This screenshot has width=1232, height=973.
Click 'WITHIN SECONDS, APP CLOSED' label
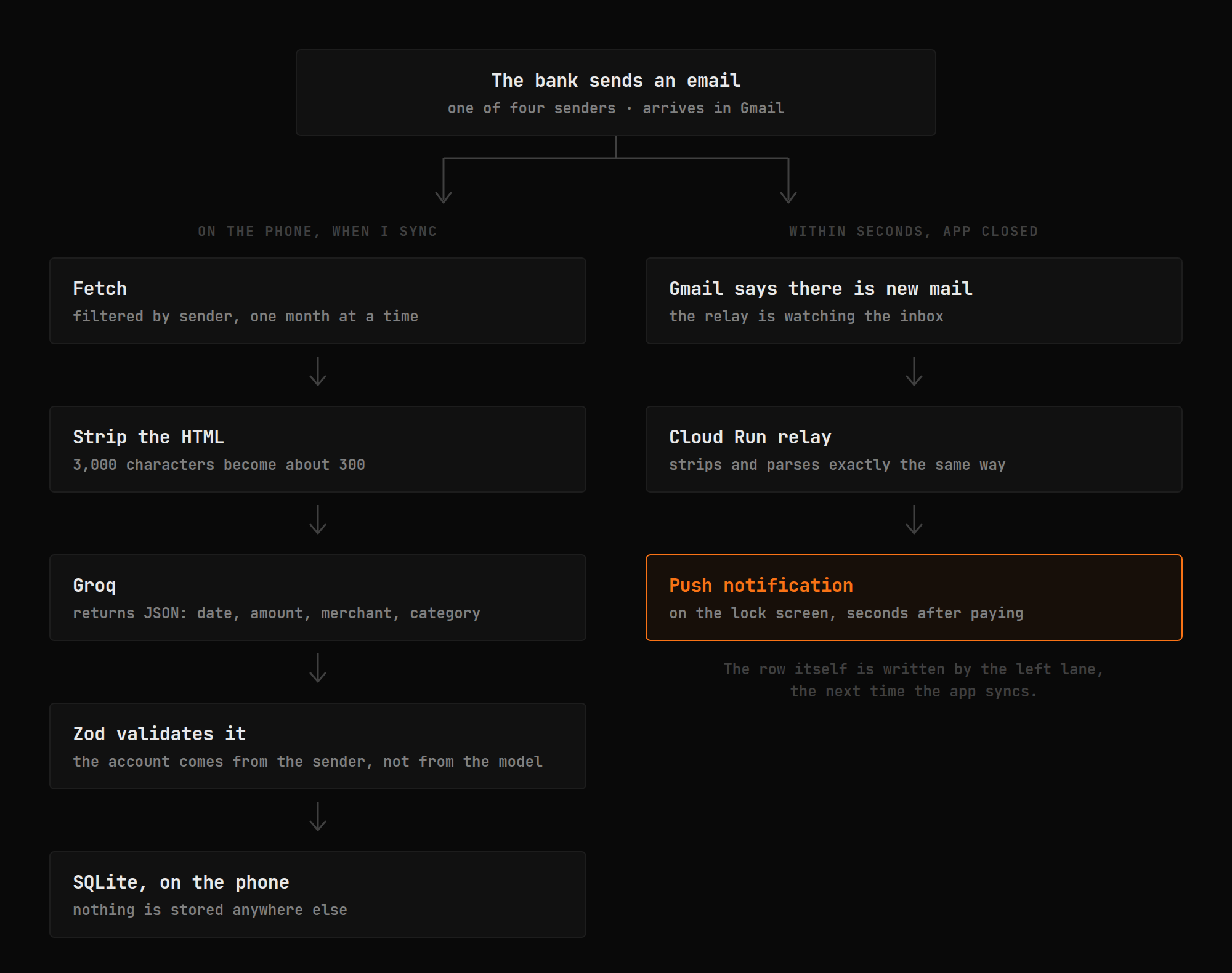[x=914, y=232]
